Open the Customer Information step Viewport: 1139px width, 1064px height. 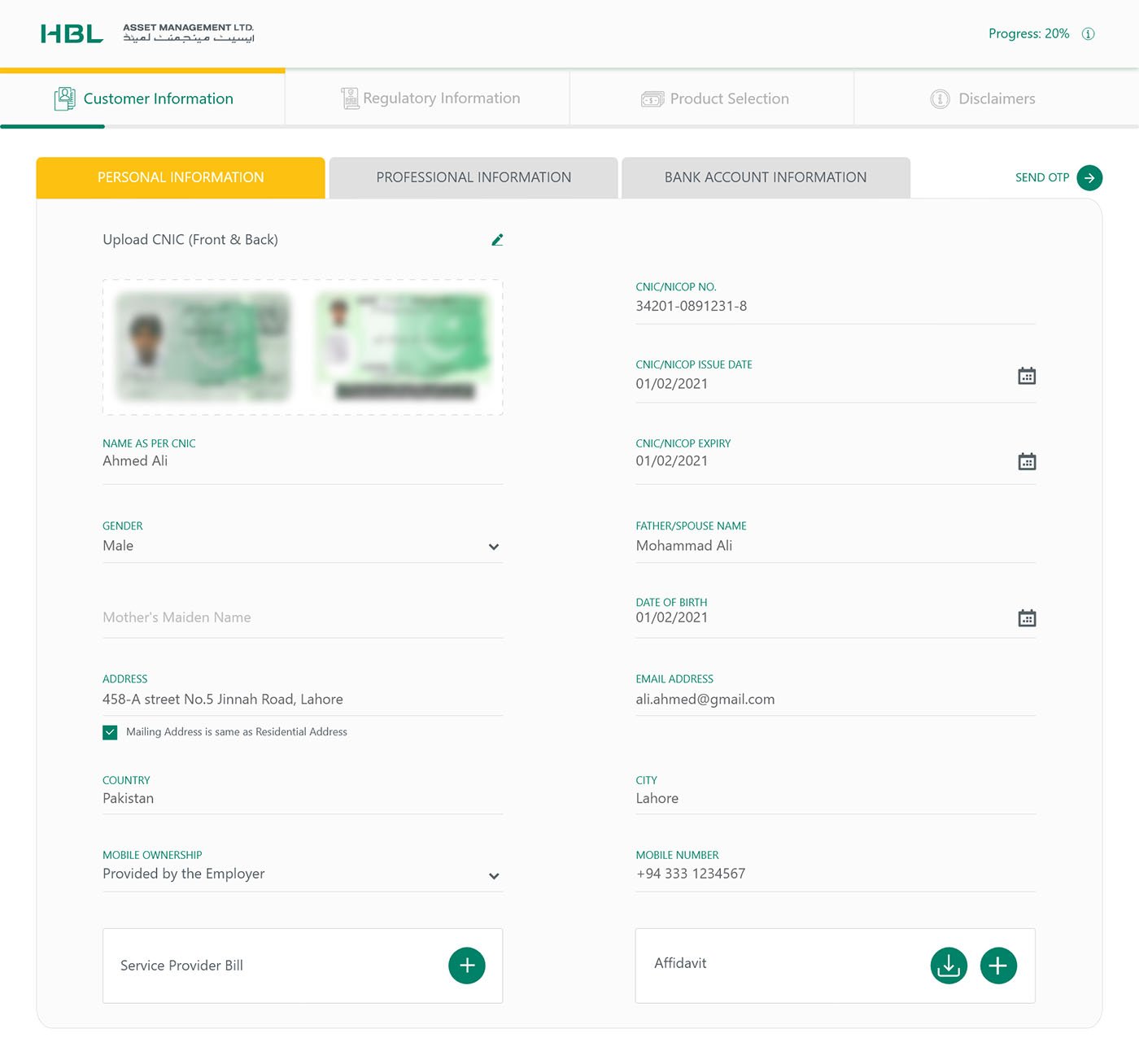[142, 98]
